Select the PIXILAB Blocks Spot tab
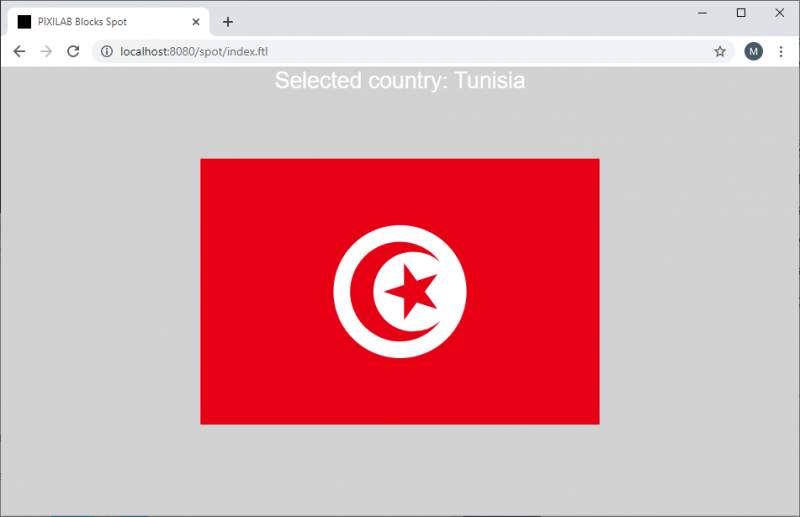 point(108,22)
